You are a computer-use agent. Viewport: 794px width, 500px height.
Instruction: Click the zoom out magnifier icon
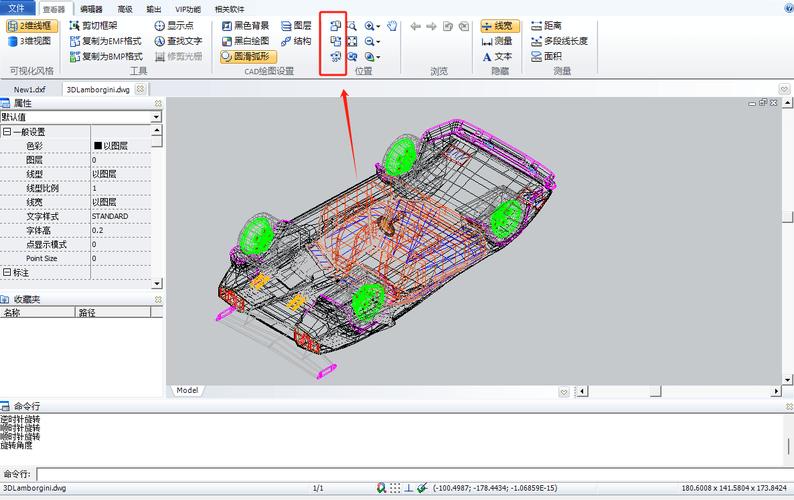click(x=370, y=41)
